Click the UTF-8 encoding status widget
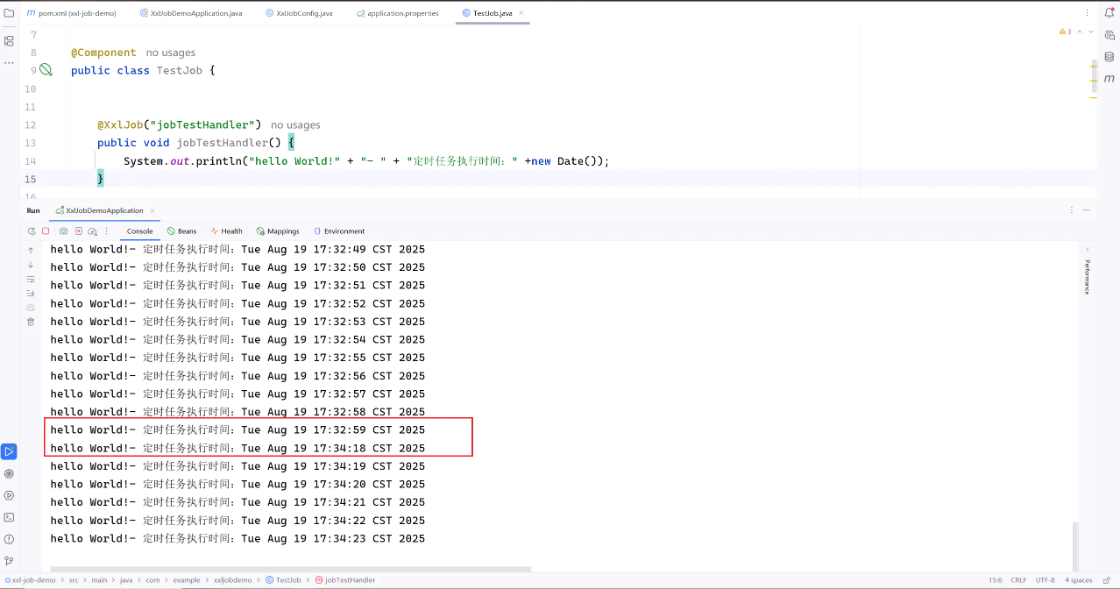Image resolution: width=1120 pixels, height=589 pixels. click(x=1045, y=580)
